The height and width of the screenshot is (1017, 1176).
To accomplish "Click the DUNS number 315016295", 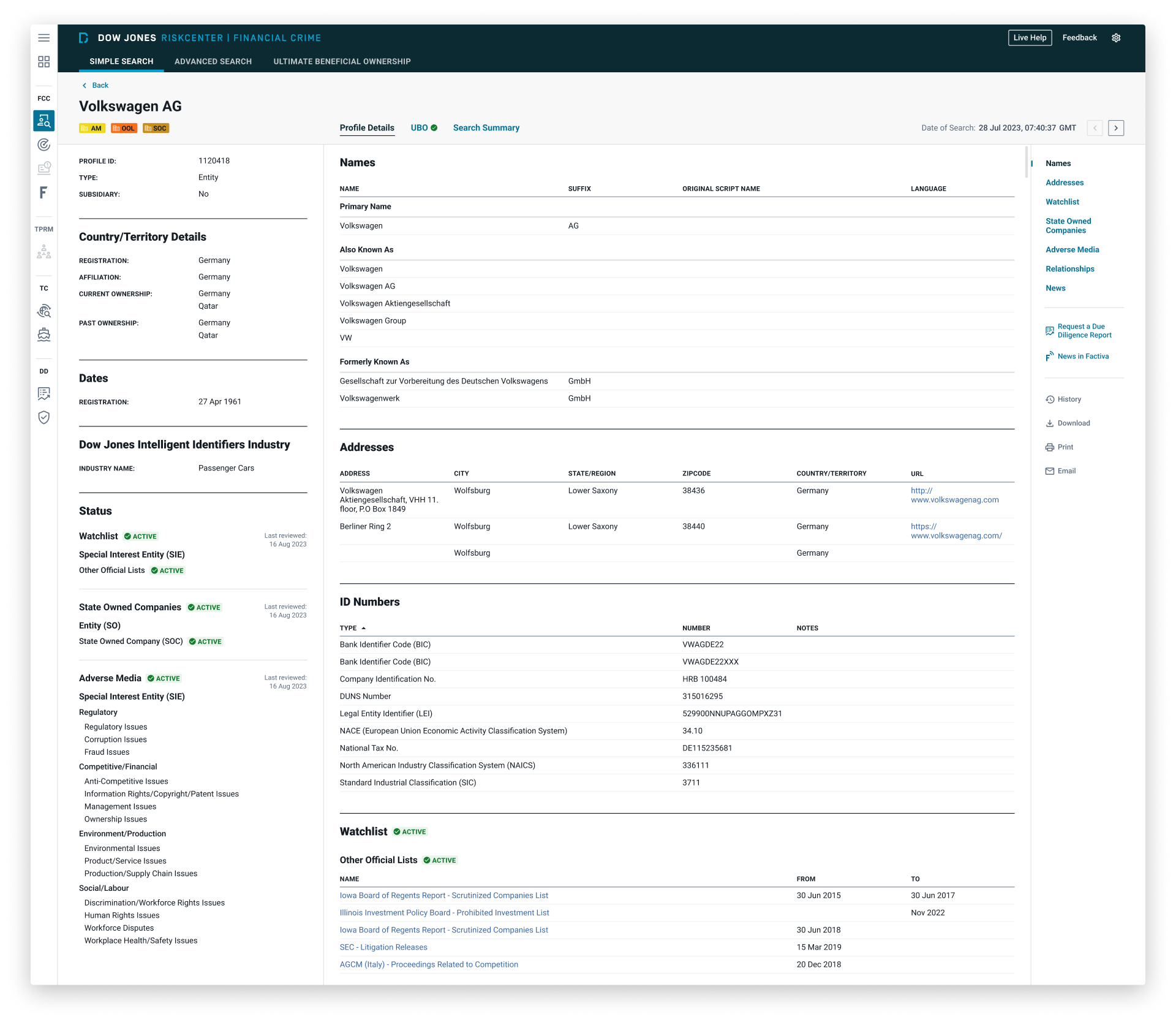I will click(x=703, y=697).
